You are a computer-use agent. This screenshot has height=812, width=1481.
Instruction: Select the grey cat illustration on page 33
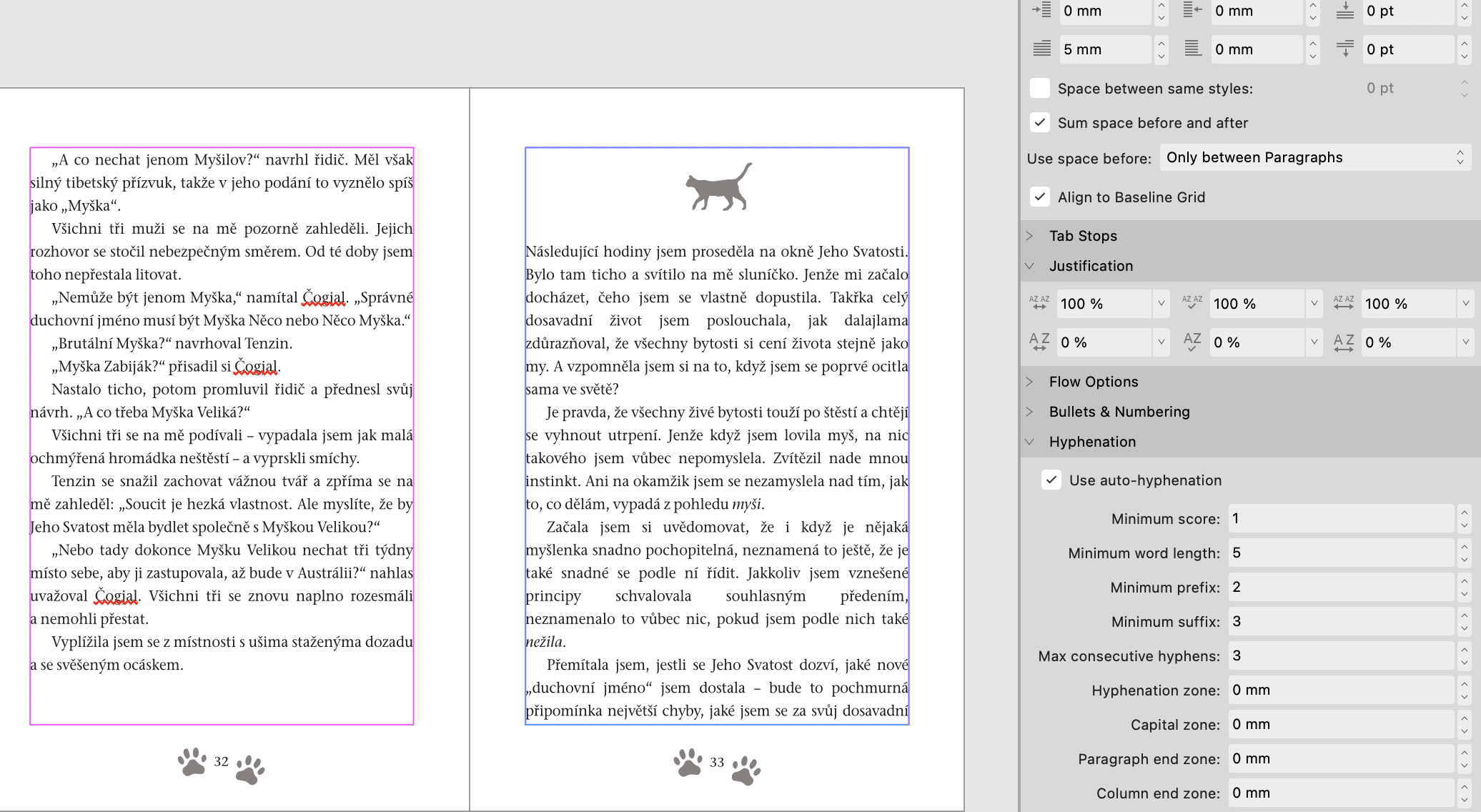click(718, 187)
